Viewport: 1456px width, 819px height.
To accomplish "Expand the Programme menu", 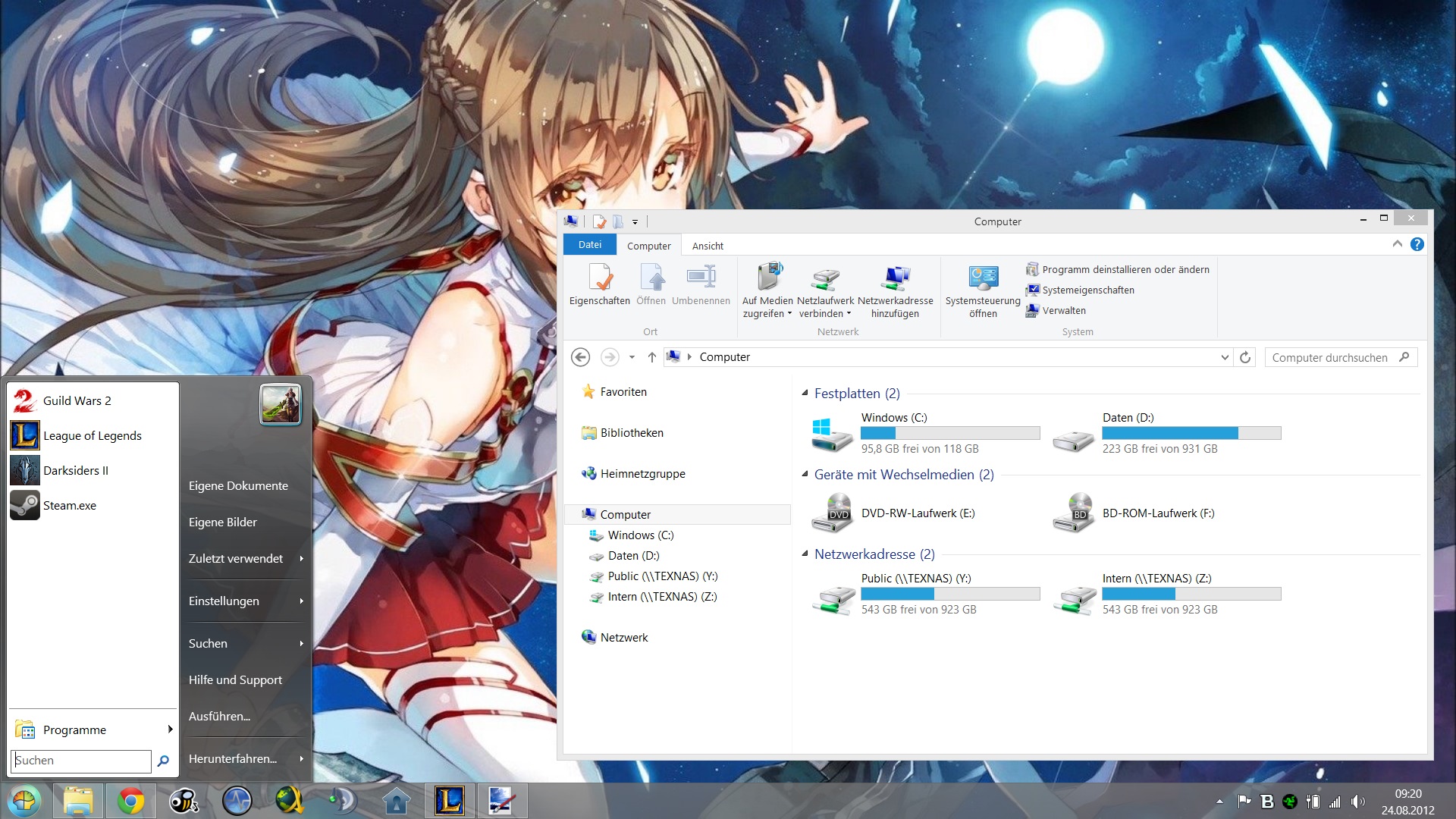I will click(93, 730).
